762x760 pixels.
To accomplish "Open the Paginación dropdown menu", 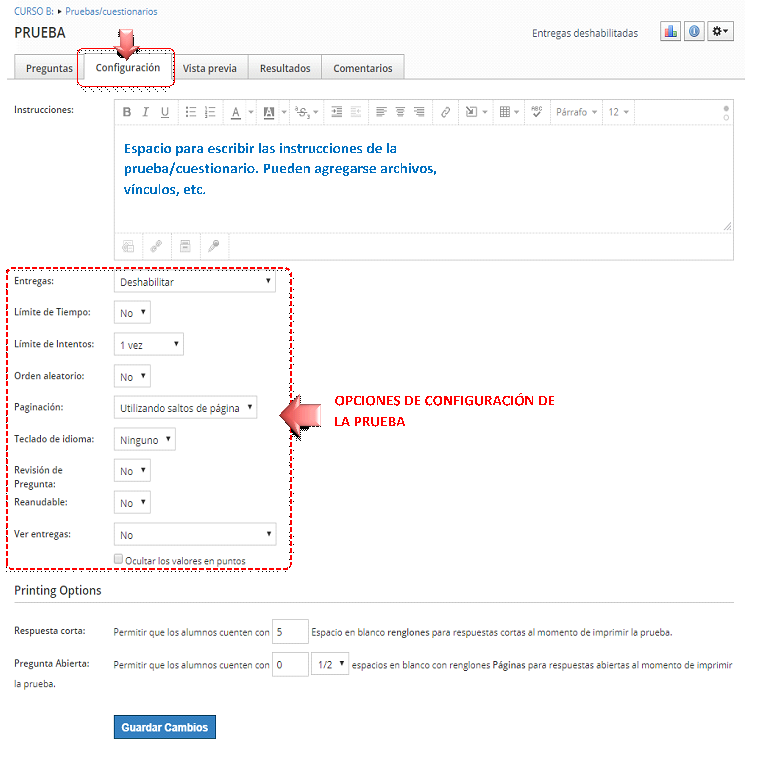I will click(x=186, y=408).
